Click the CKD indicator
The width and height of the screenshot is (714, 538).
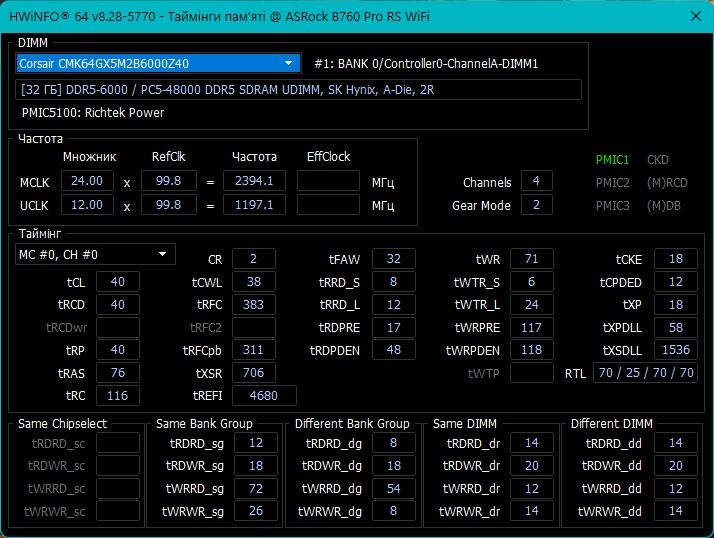click(x=658, y=159)
